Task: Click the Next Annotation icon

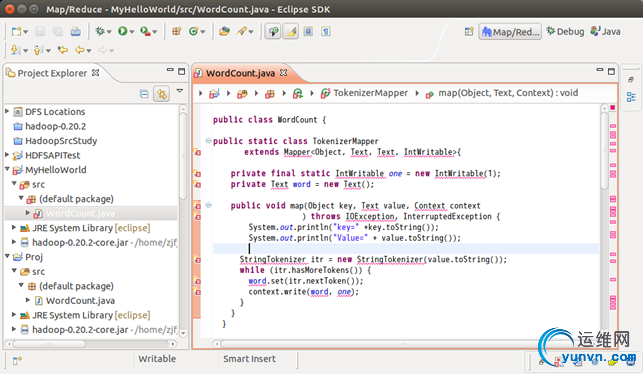Action: (15, 50)
